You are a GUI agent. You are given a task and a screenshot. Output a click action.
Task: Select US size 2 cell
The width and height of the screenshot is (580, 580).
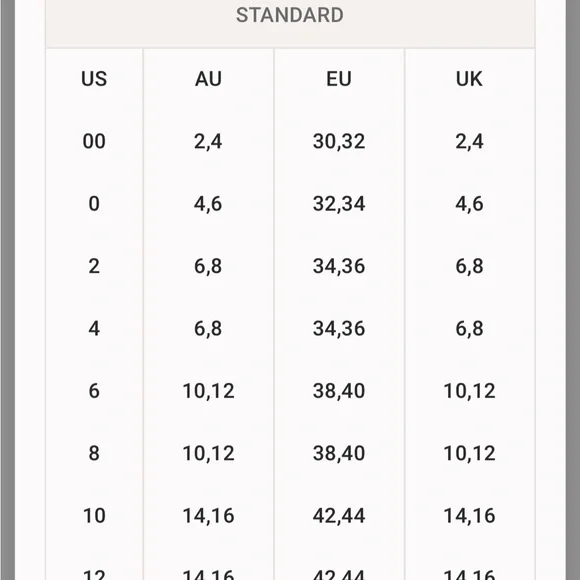pos(94,266)
